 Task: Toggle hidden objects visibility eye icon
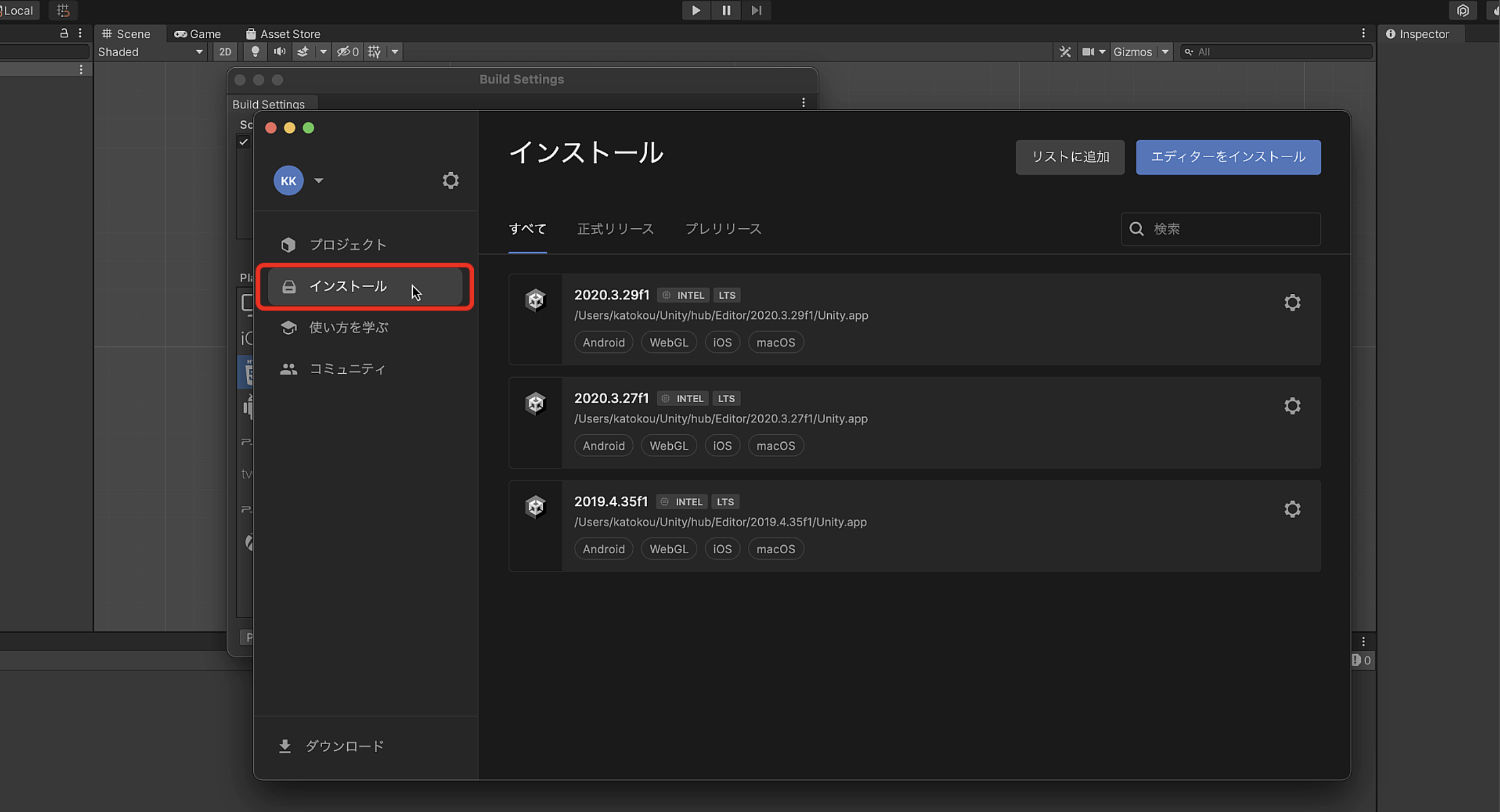[x=347, y=52]
